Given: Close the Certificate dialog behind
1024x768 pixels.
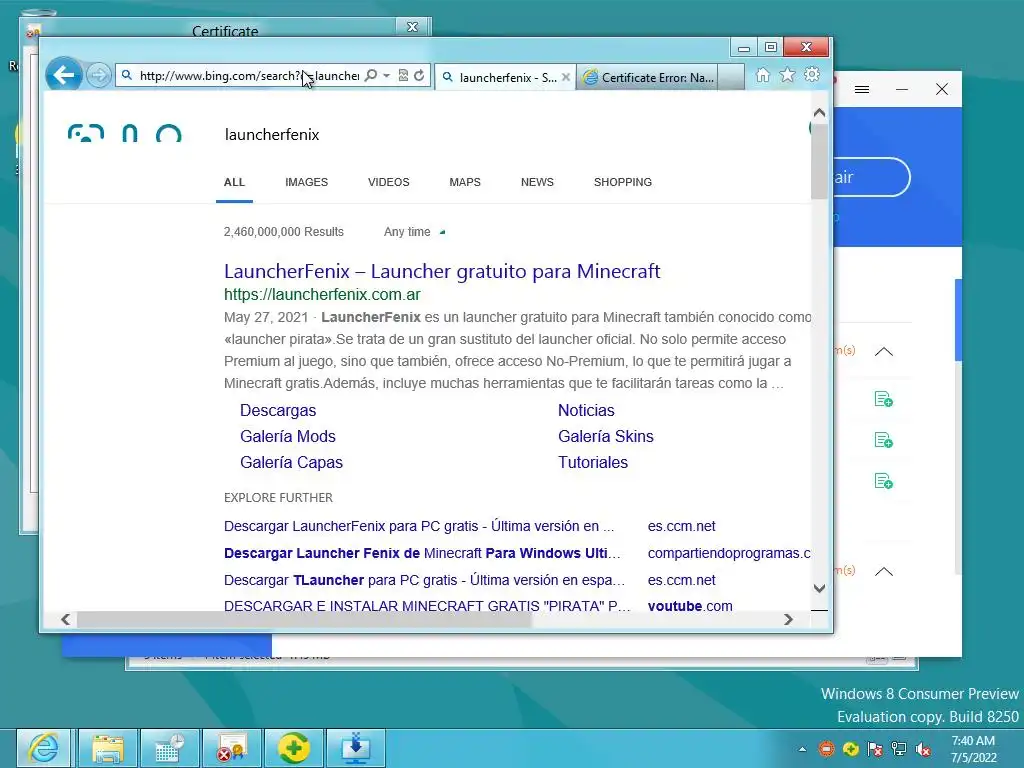Looking at the screenshot, I should [413, 27].
